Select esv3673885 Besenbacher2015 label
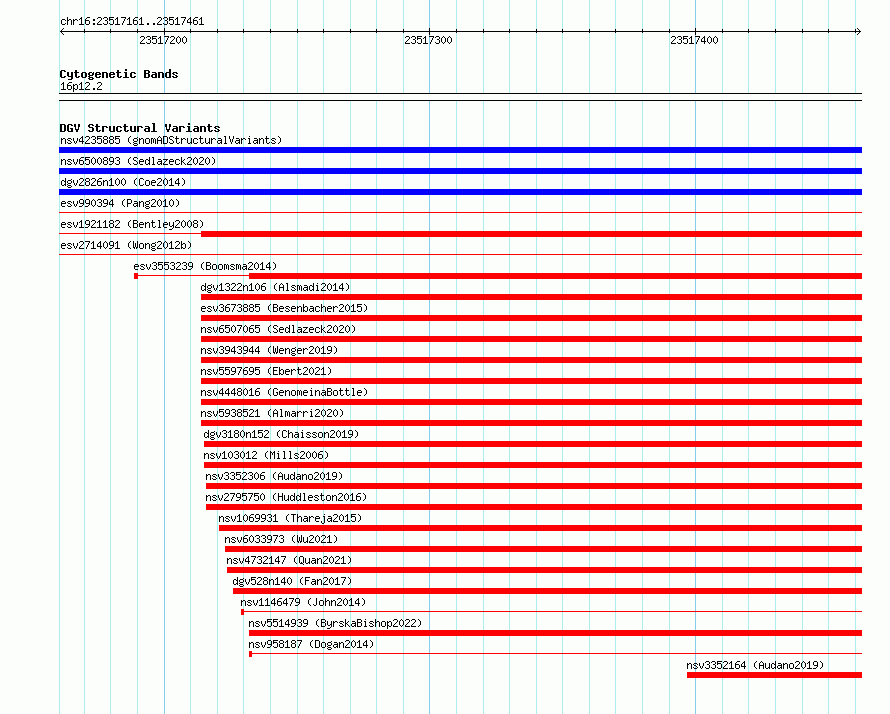890x714 pixels. click(x=284, y=308)
